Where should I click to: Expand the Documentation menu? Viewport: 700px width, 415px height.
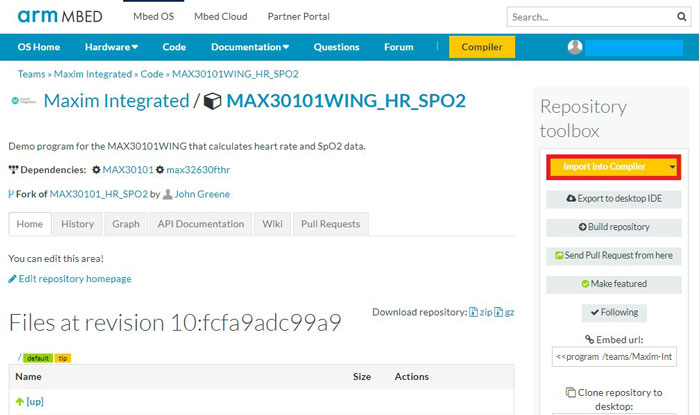click(x=250, y=47)
